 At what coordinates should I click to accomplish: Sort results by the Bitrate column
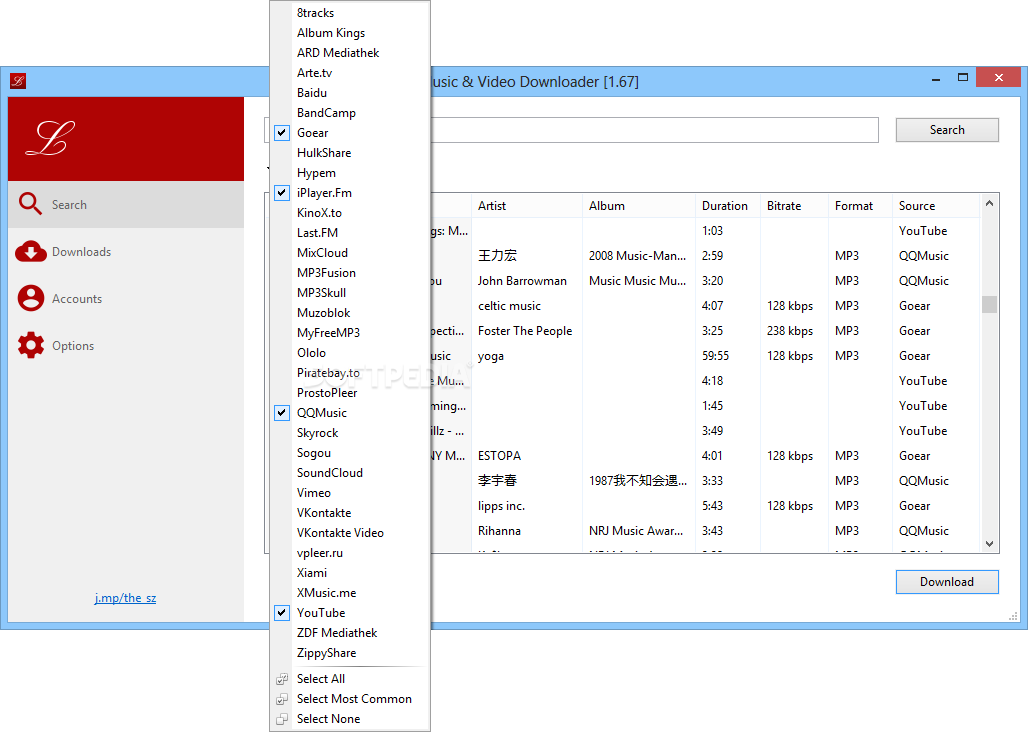[x=794, y=206]
